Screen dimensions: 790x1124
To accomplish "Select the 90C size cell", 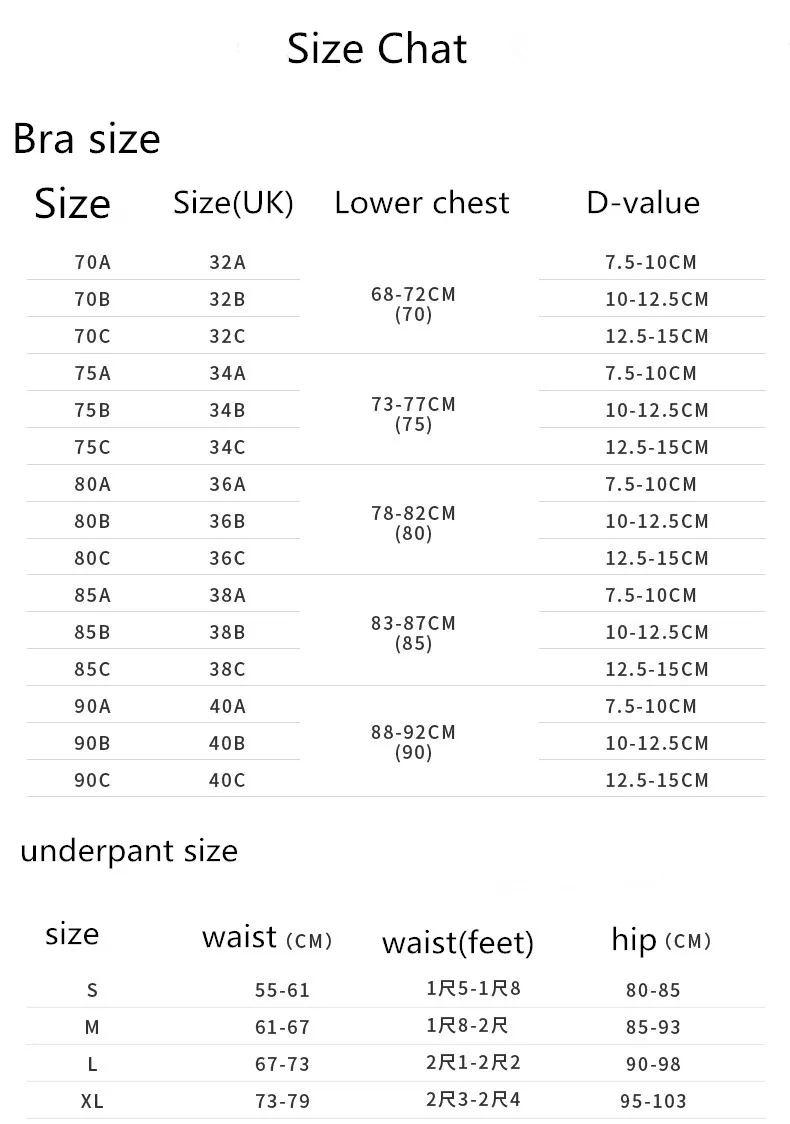I will tap(92, 780).
